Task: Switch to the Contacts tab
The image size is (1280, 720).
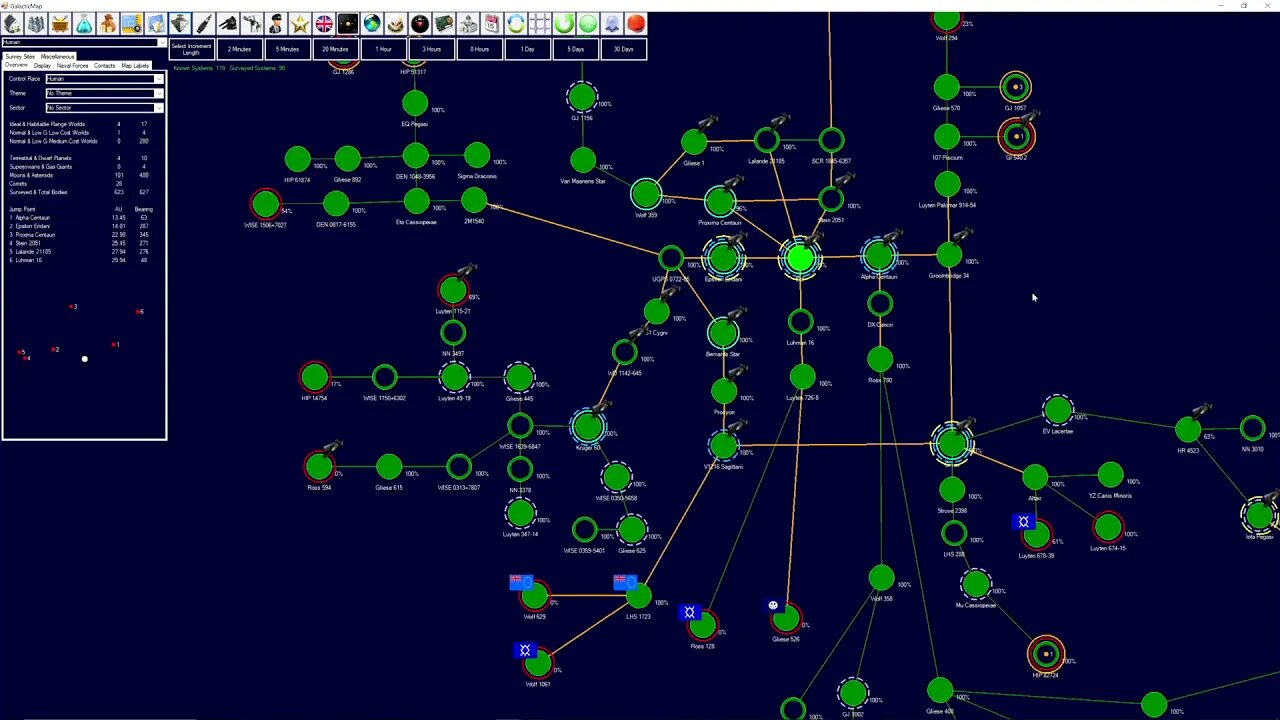Action: pos(104,65)
